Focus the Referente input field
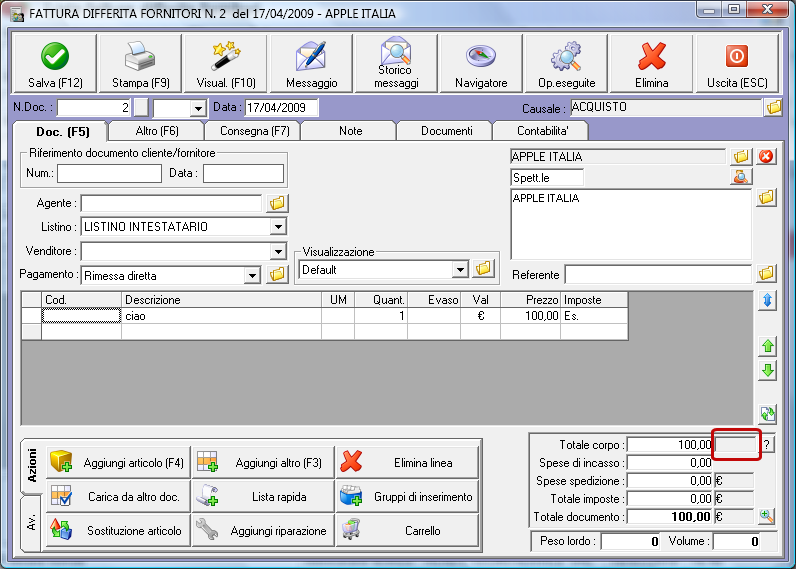 658,274
